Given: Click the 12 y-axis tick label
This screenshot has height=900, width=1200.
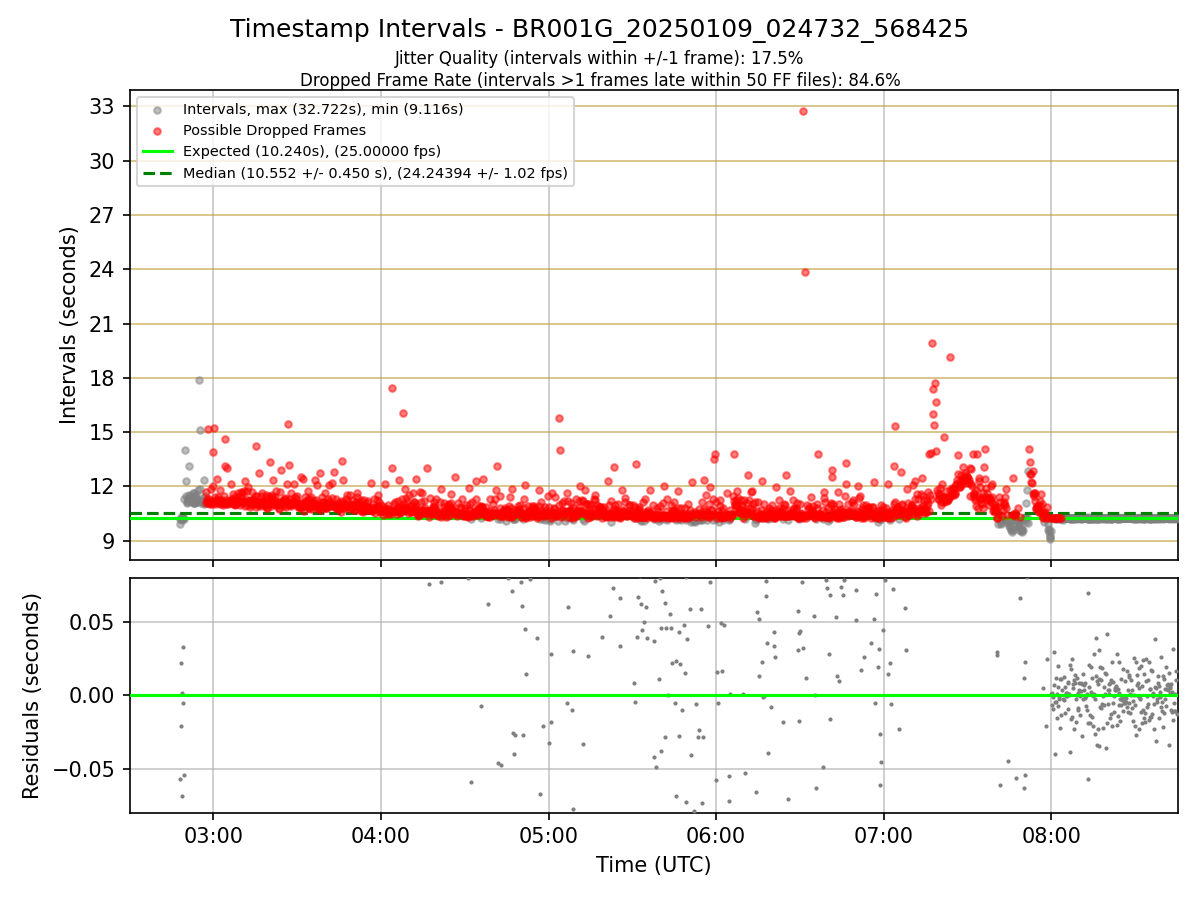Looking at the screenshot, I should click(x=102, y=487).
